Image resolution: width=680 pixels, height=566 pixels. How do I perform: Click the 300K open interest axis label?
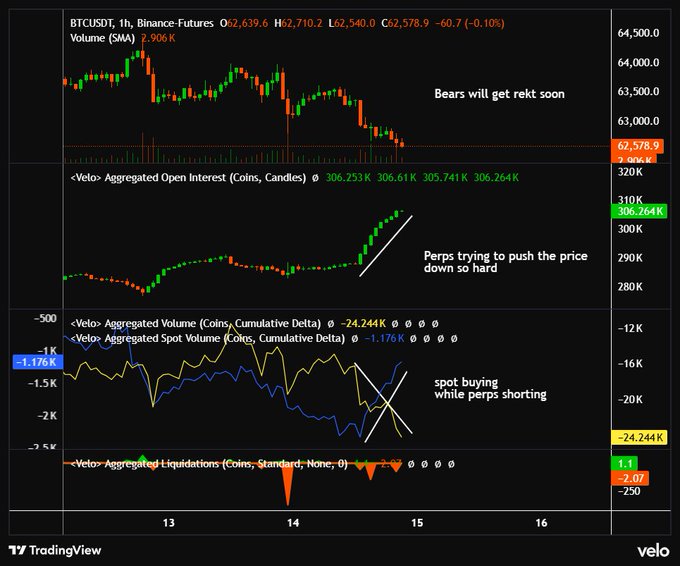tap(630, 229)
